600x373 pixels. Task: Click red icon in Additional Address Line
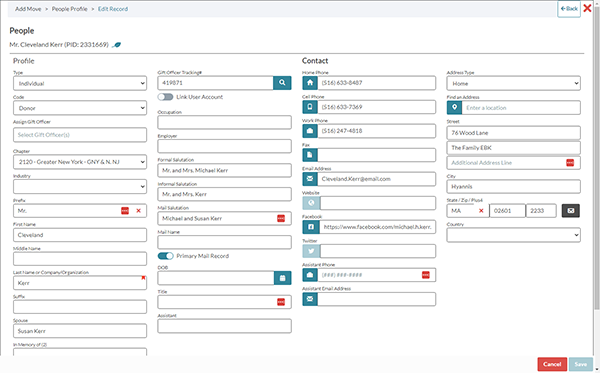click(x=570, y=163)
